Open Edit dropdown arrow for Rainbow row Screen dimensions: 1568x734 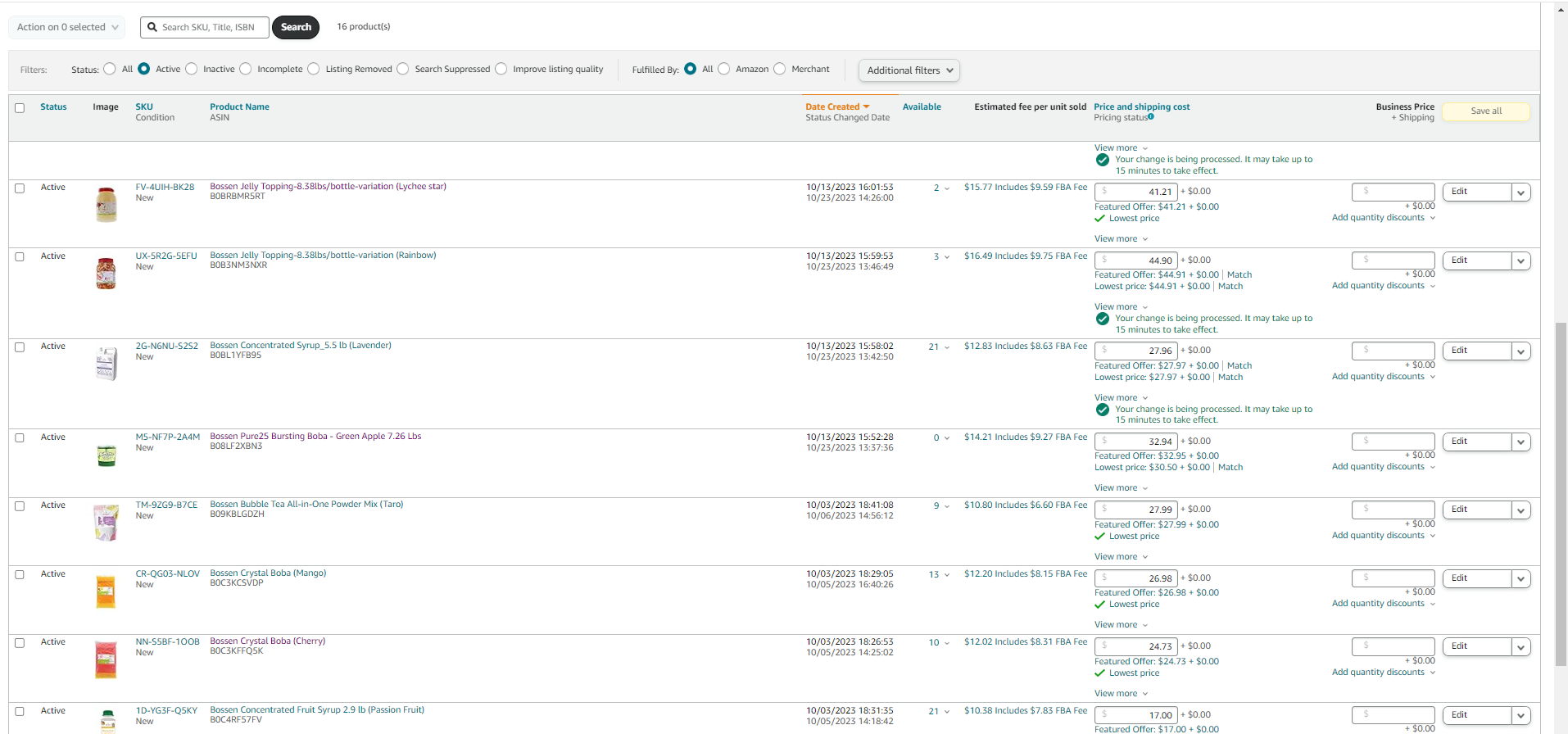pos(1521,261)
